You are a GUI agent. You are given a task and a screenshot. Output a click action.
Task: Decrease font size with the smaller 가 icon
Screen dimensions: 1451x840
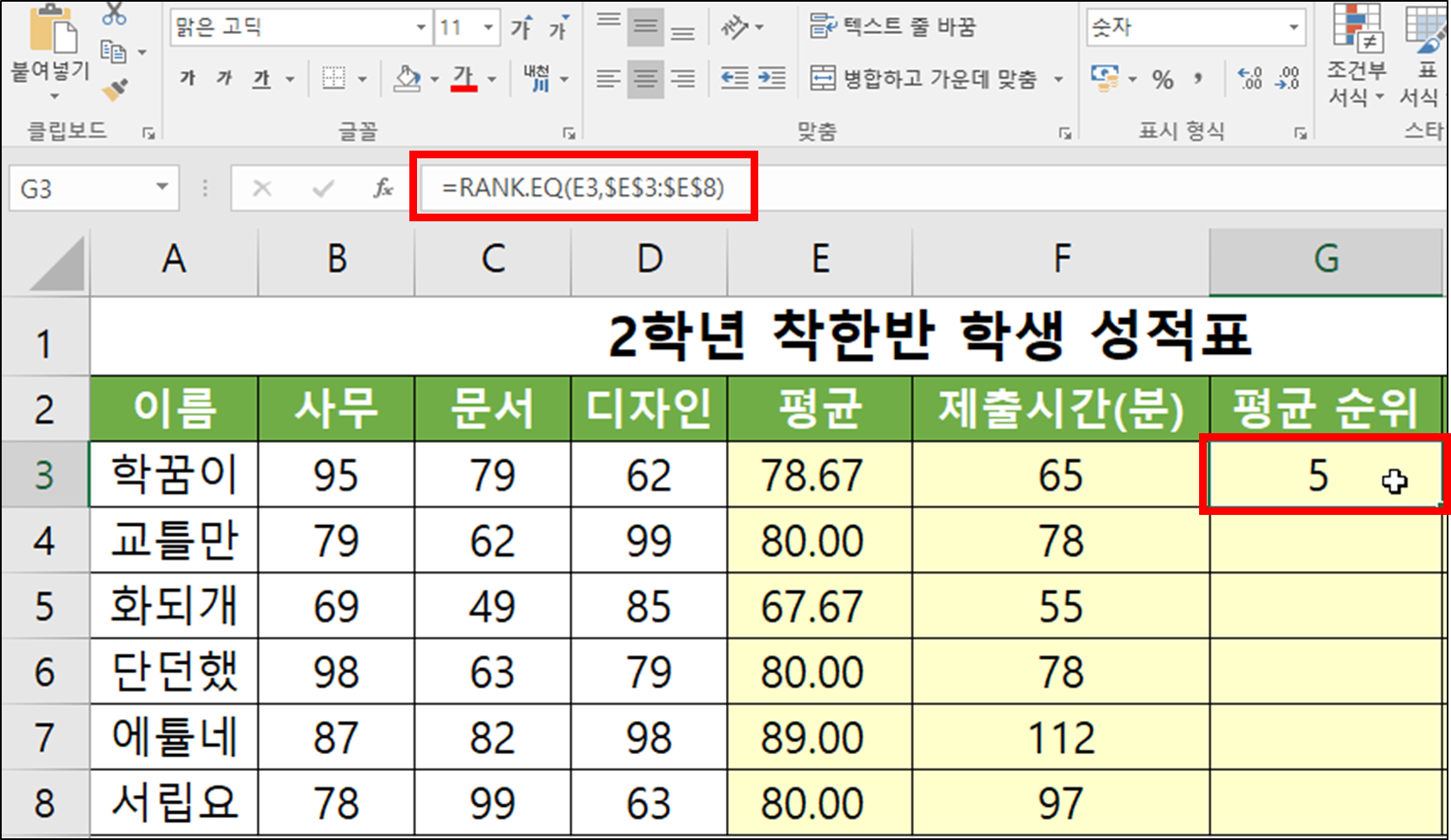(x=558, y=28)
